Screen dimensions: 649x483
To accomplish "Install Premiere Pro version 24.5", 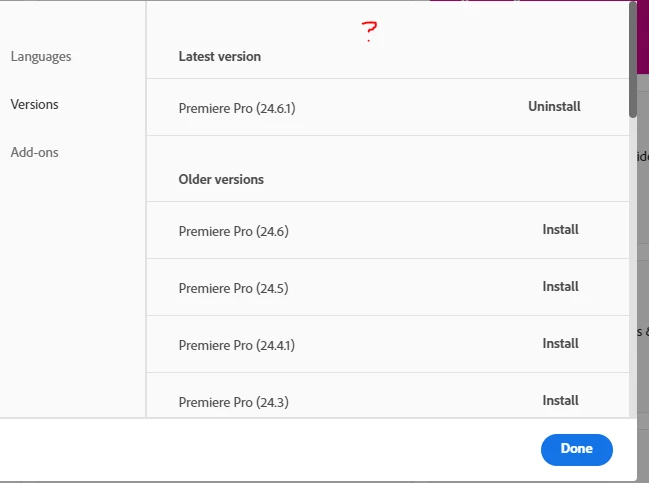I will tap(560, 287).
